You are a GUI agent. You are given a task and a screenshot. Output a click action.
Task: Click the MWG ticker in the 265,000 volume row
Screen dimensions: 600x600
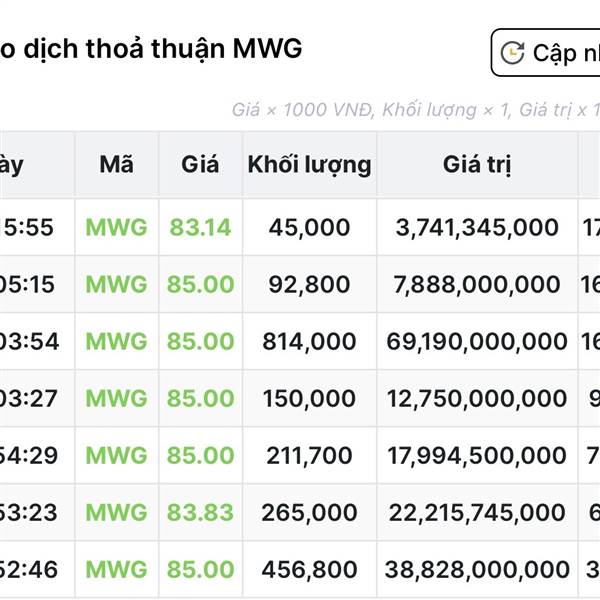pos(116,512)
